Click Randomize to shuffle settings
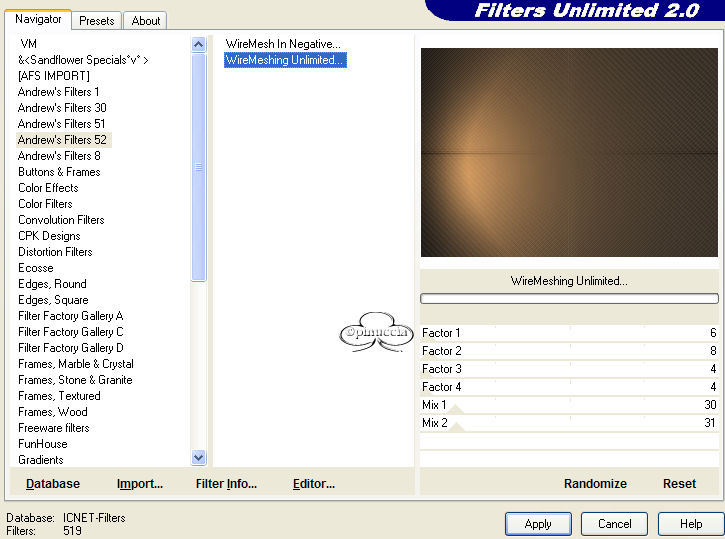725x539 pixels. point(595,484)
